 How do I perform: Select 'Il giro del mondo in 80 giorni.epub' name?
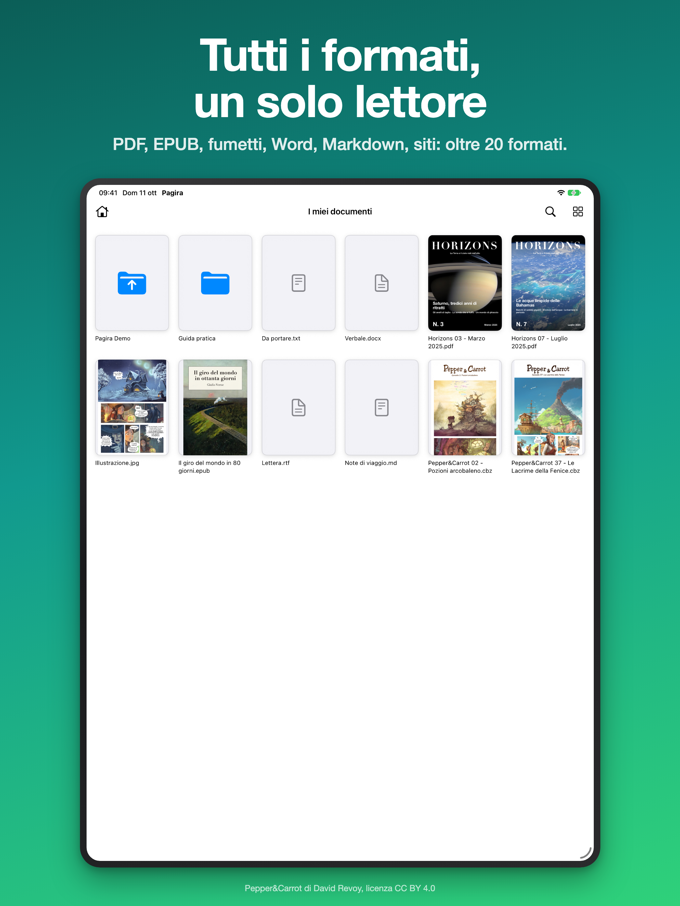[209, 467]
